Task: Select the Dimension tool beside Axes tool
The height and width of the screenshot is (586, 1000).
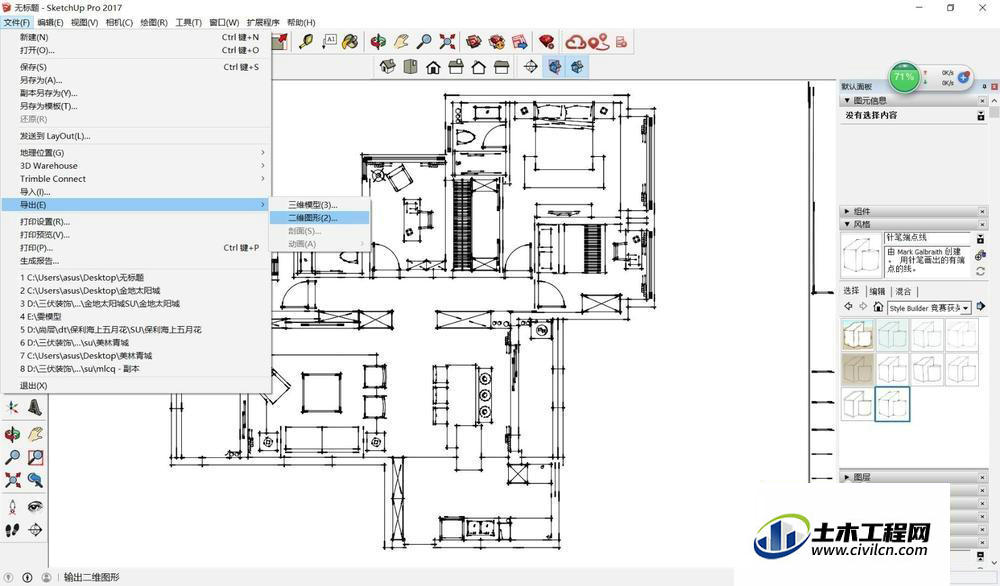Action: 35,407
